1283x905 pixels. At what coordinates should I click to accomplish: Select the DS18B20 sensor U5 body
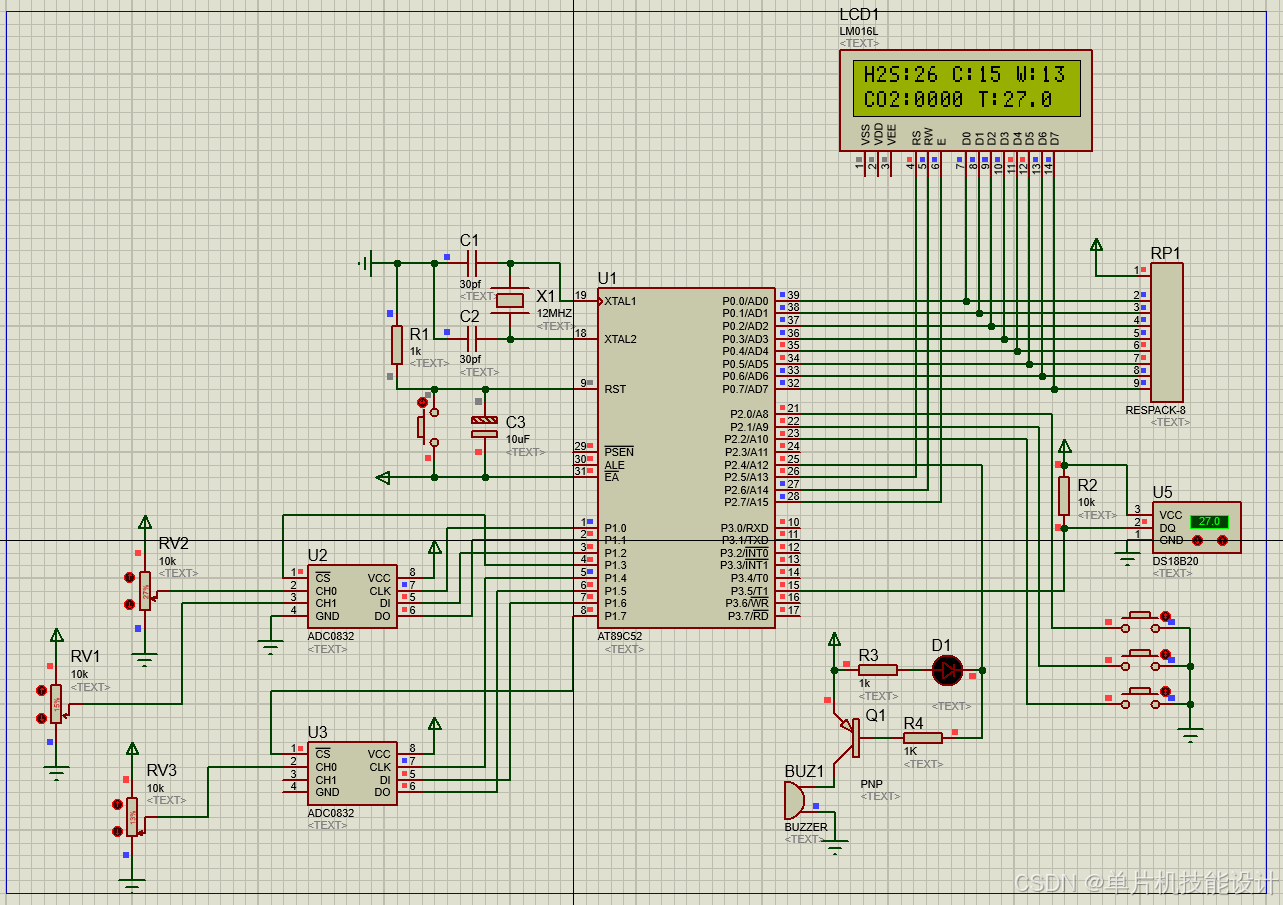1196,527
